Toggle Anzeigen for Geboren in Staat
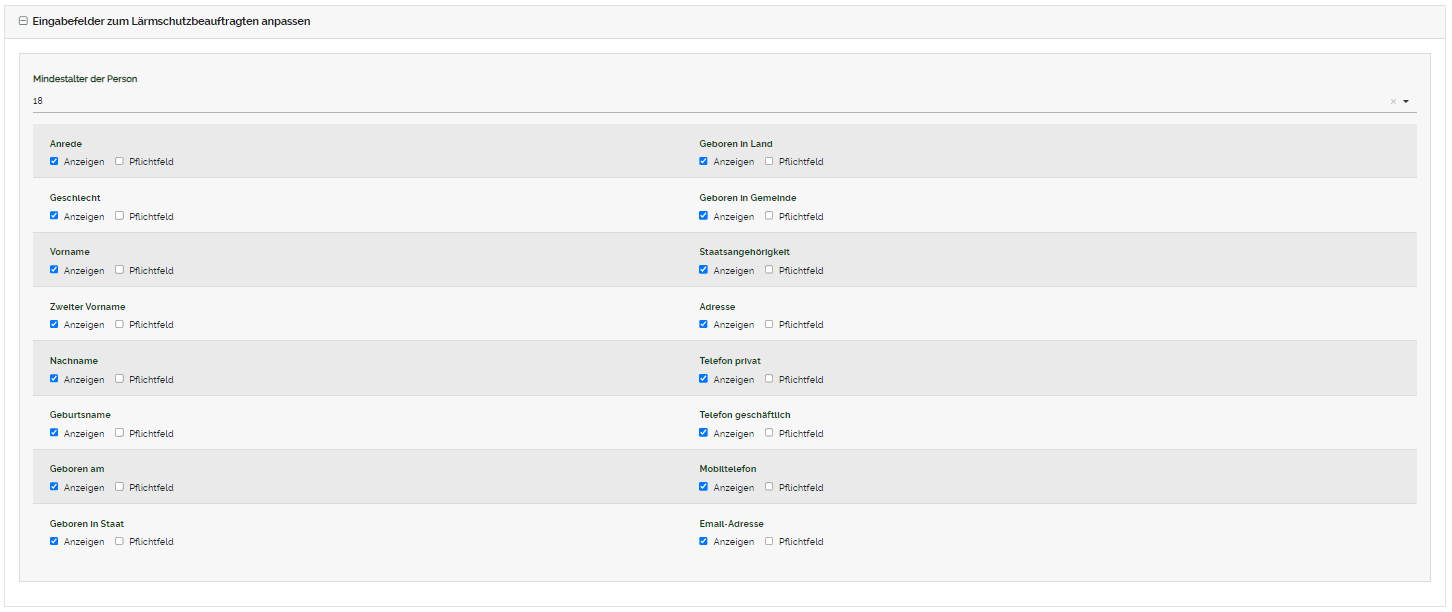Viewport: 1452px width, 612px height. click(54, 541)
